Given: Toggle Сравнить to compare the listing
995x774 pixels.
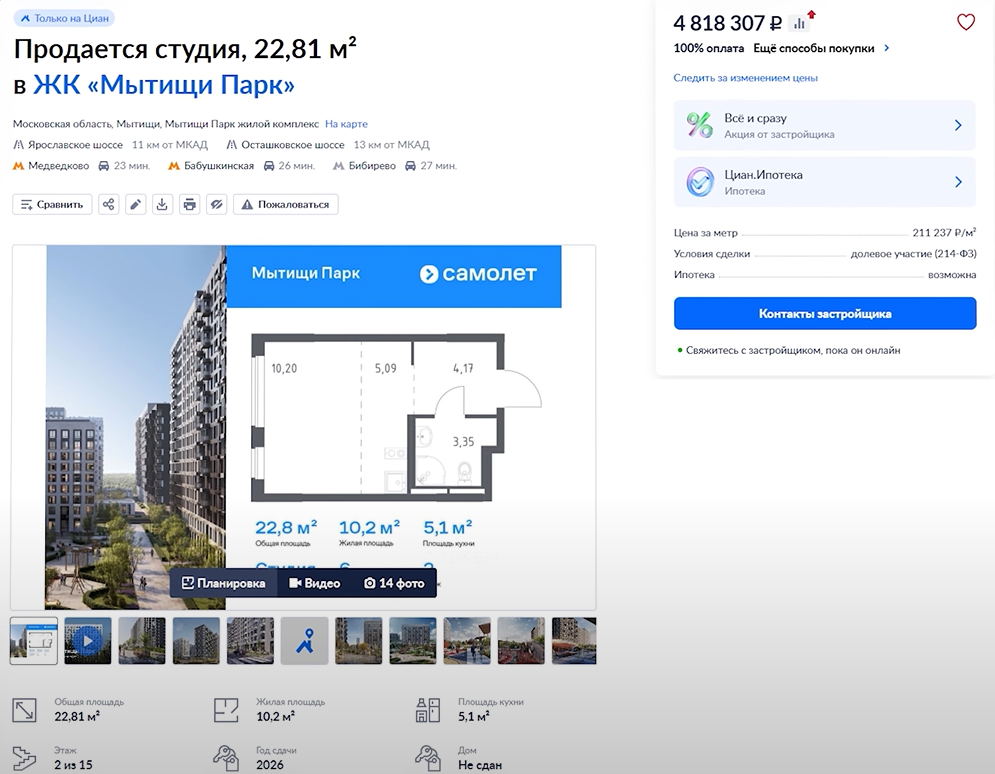Looking at the screenshot, I should [52, 204].
